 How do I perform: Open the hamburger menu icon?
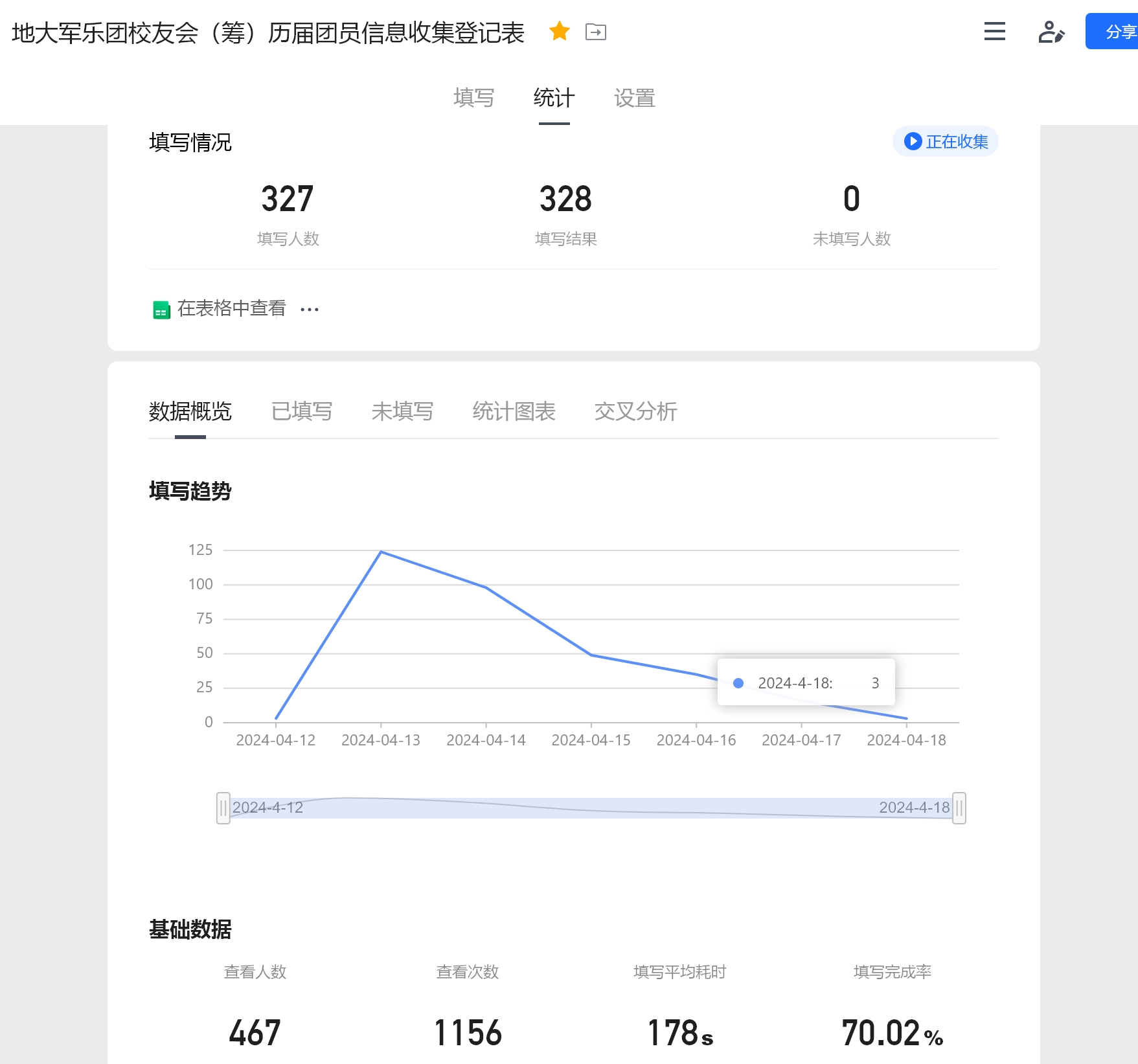994,31
